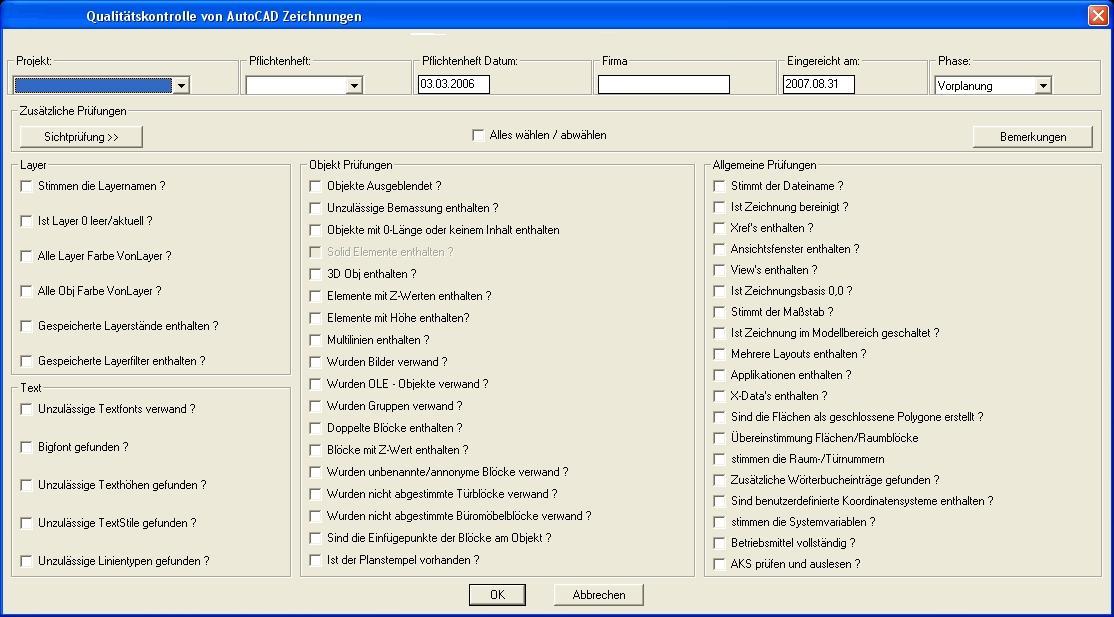The width and height of the screenshot is (1114, 617).
Task: Check 'Ist der Planstempel vorhanden ?' box
Action: [x=316, y=560]
